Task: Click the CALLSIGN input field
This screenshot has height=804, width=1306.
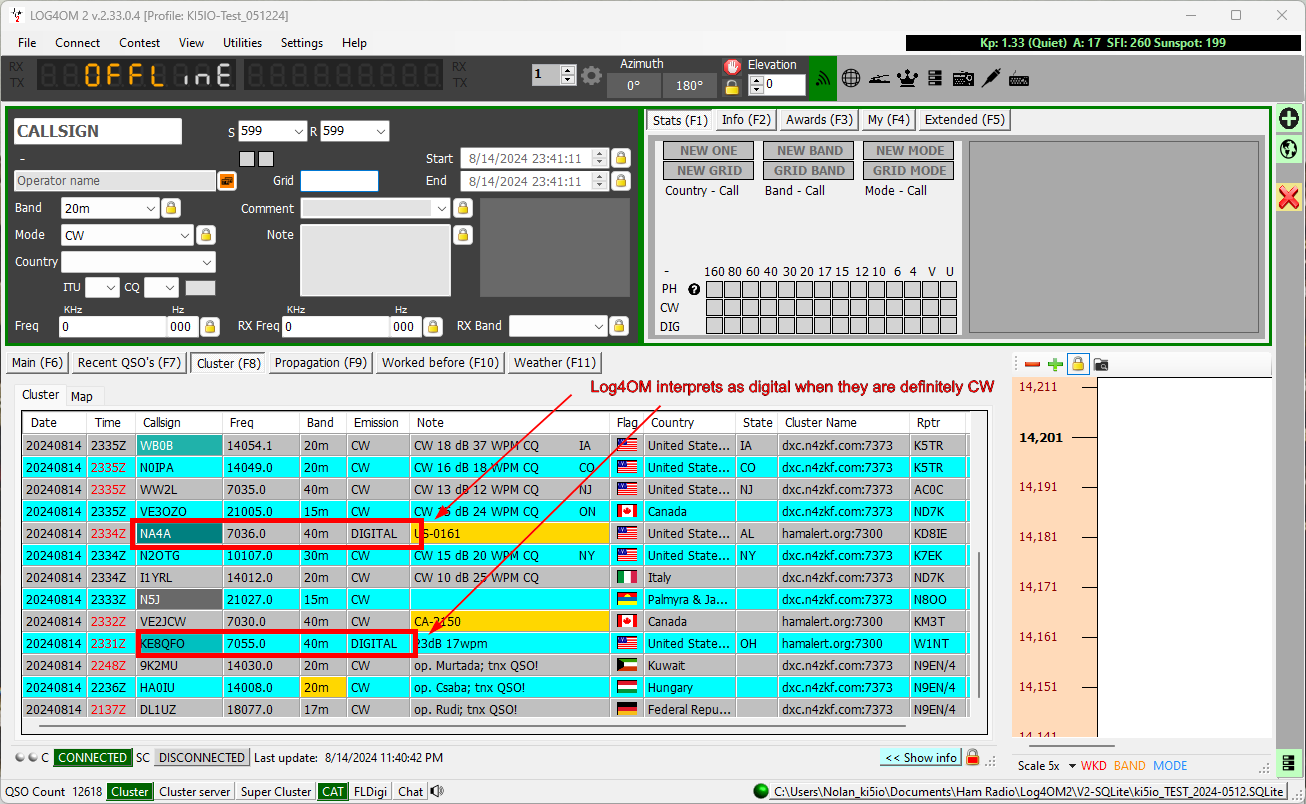Action: [x=98, y=131]
